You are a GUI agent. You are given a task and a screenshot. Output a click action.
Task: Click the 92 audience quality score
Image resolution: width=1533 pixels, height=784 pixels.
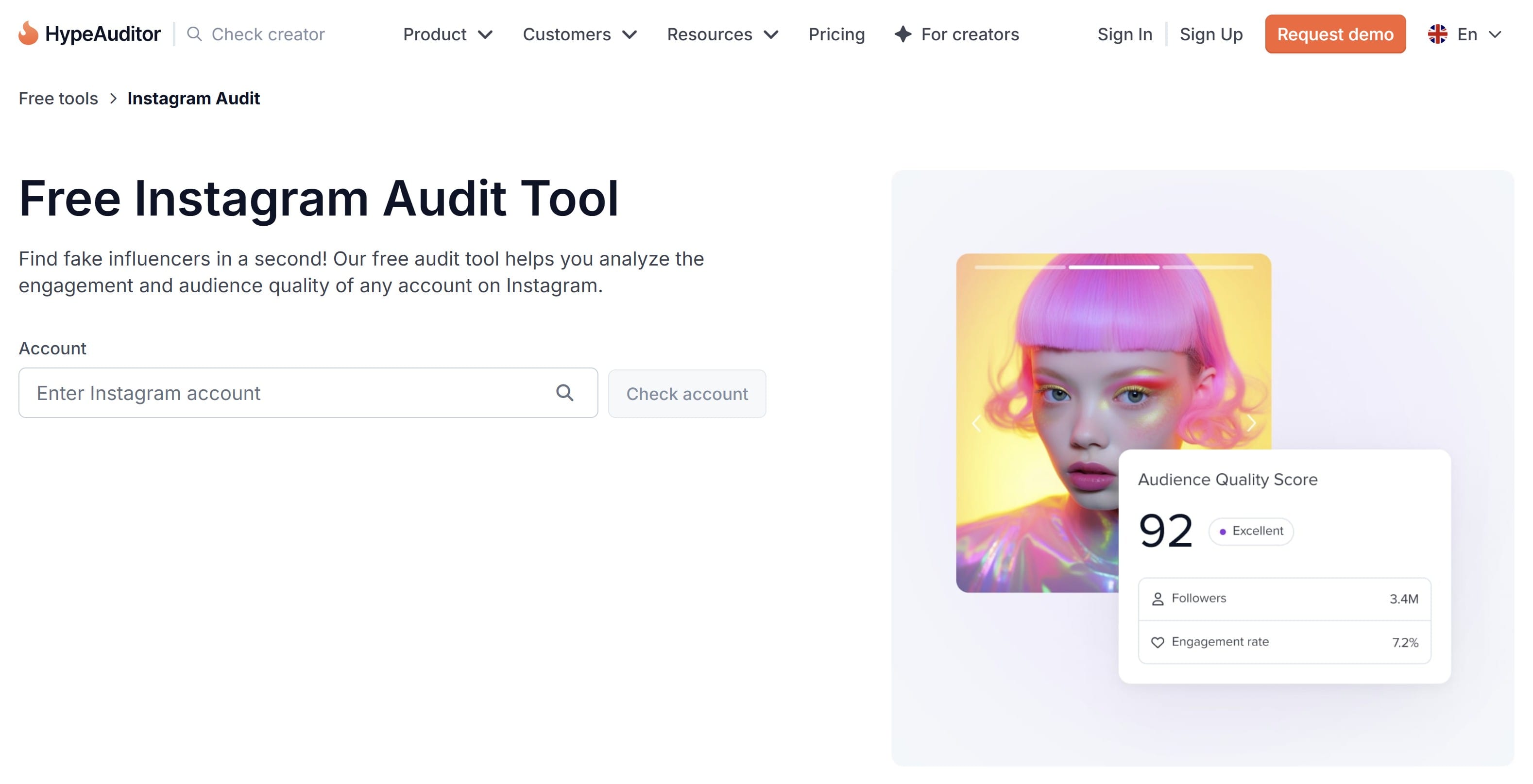coord(1165,531)
